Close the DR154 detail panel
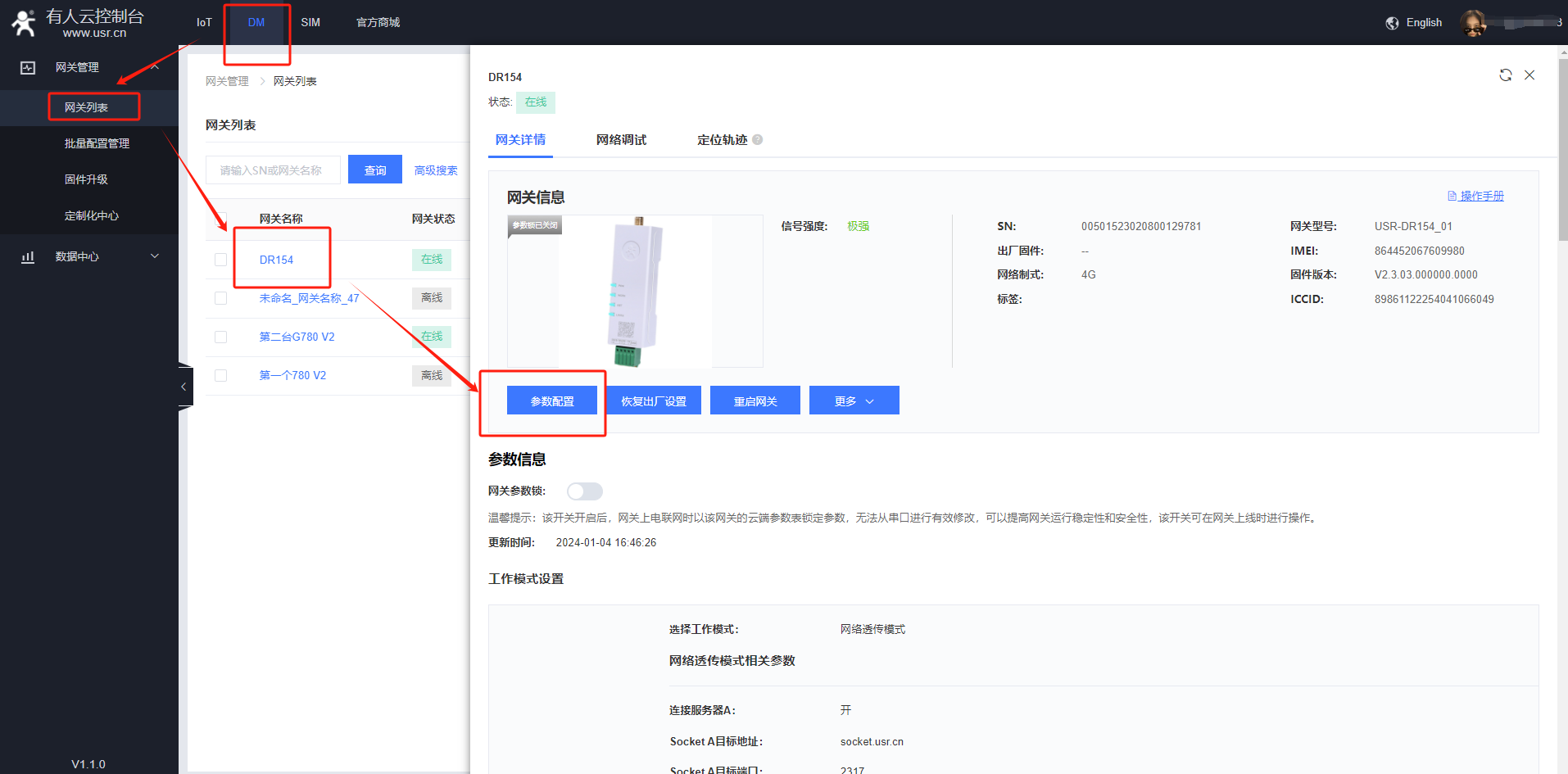The width and height of the screenshot is (1568, 774). [1529, 75]
